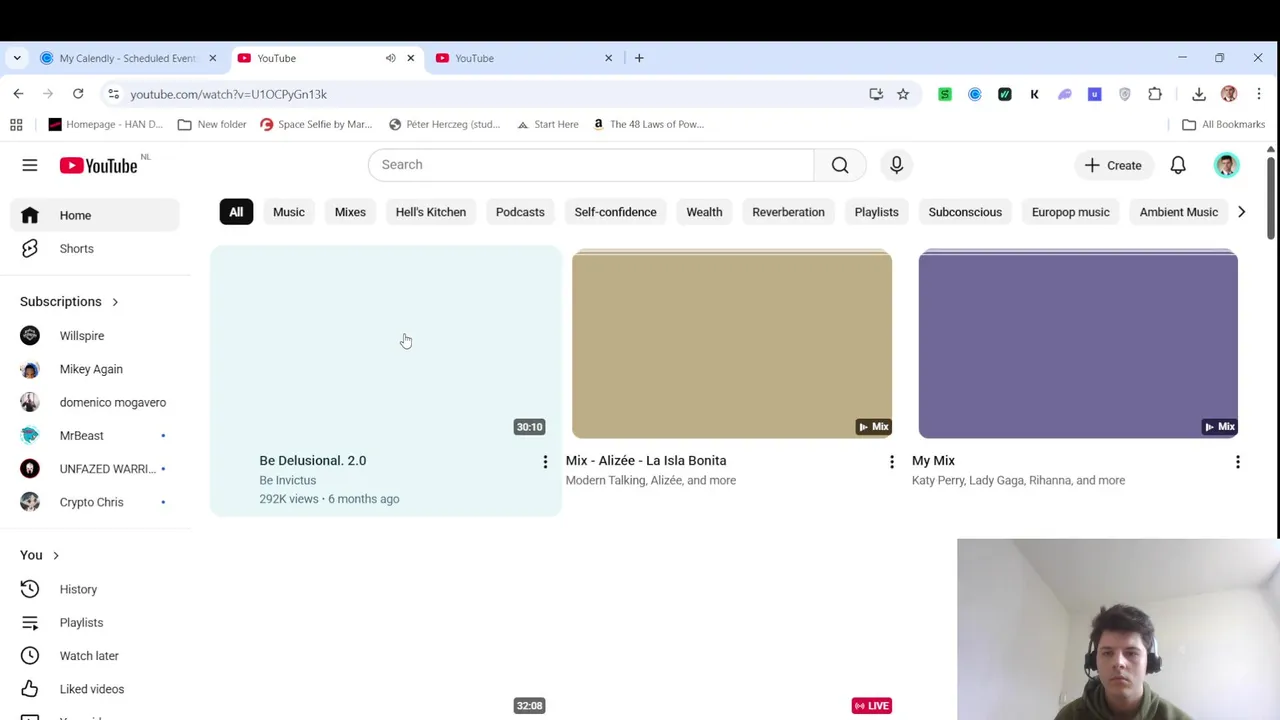Screen dimensions: 1280x720
Task: Open the Chrome apps grid in bookmarks bar
Action: tap(16, 124)
